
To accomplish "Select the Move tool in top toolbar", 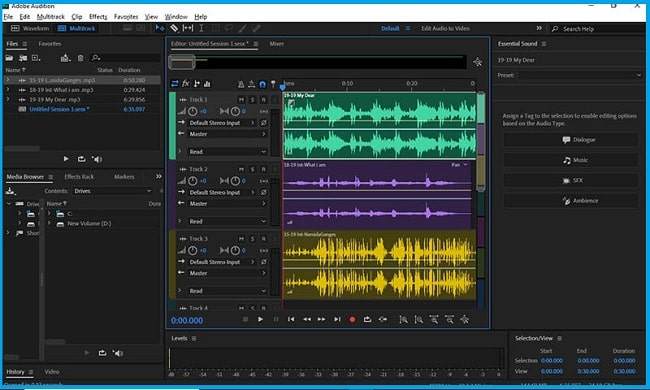I will point(160,28).
